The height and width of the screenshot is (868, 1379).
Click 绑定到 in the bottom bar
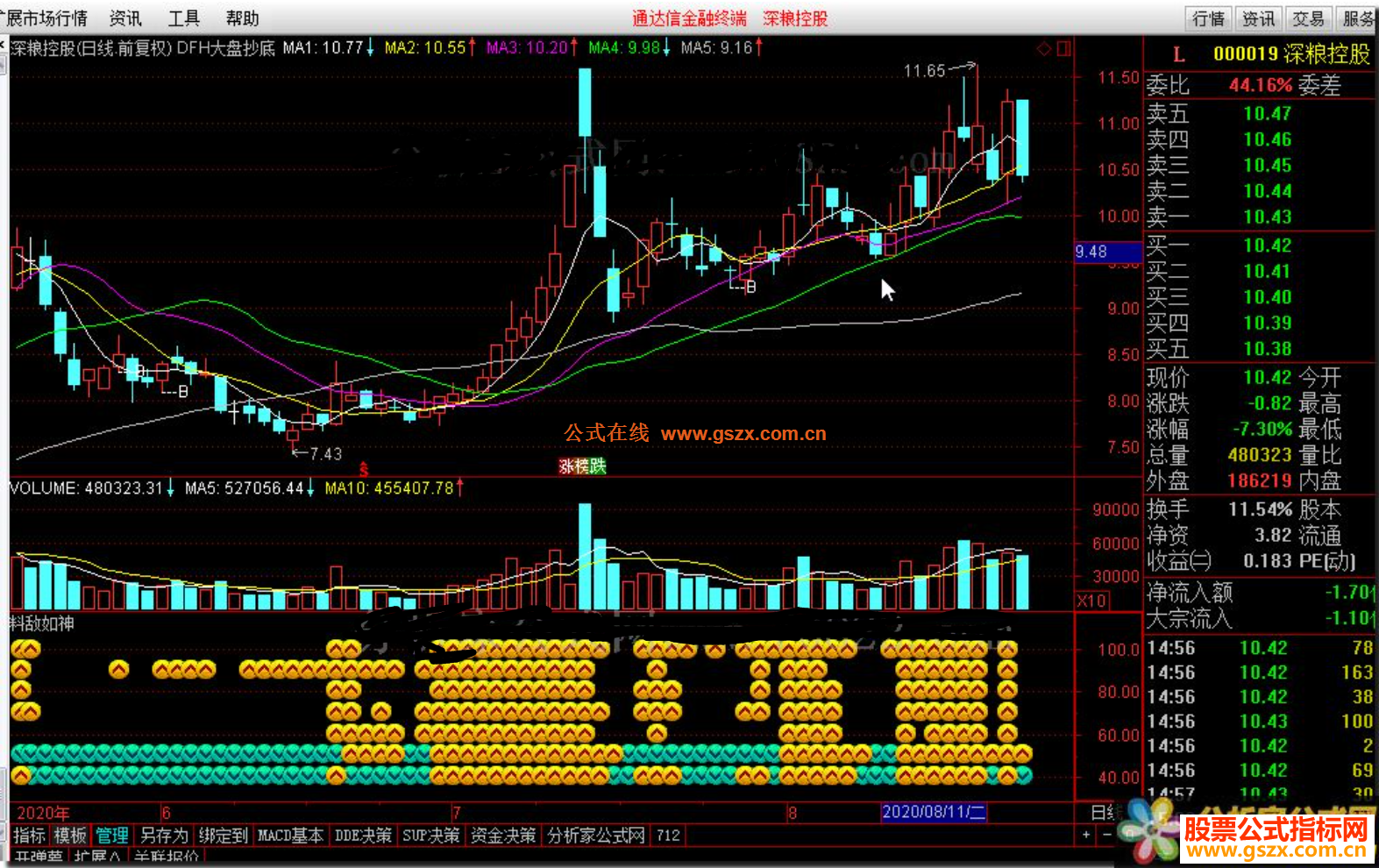coord(223,836)
